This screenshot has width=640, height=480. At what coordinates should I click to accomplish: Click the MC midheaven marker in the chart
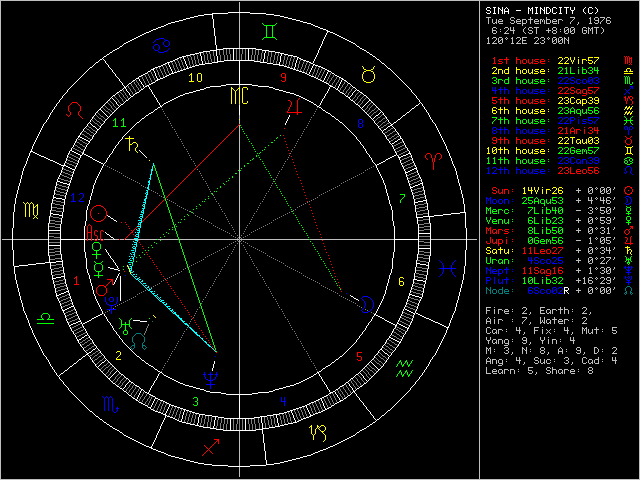click(x=239, y=96)
